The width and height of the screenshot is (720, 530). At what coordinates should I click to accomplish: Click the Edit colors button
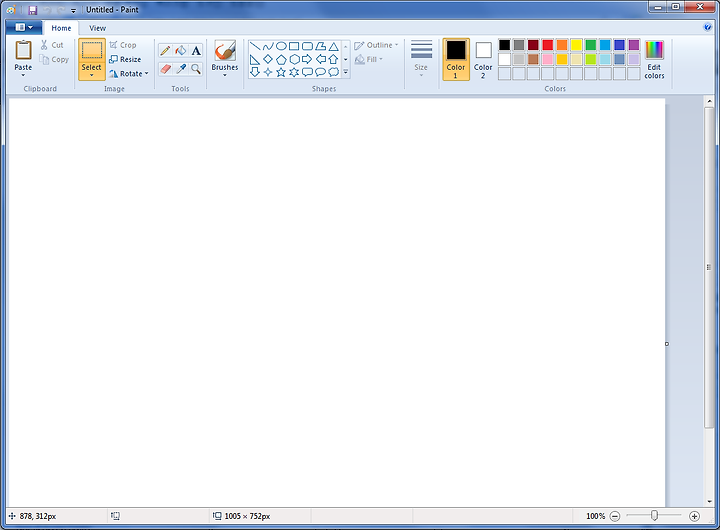coord(654,59)
